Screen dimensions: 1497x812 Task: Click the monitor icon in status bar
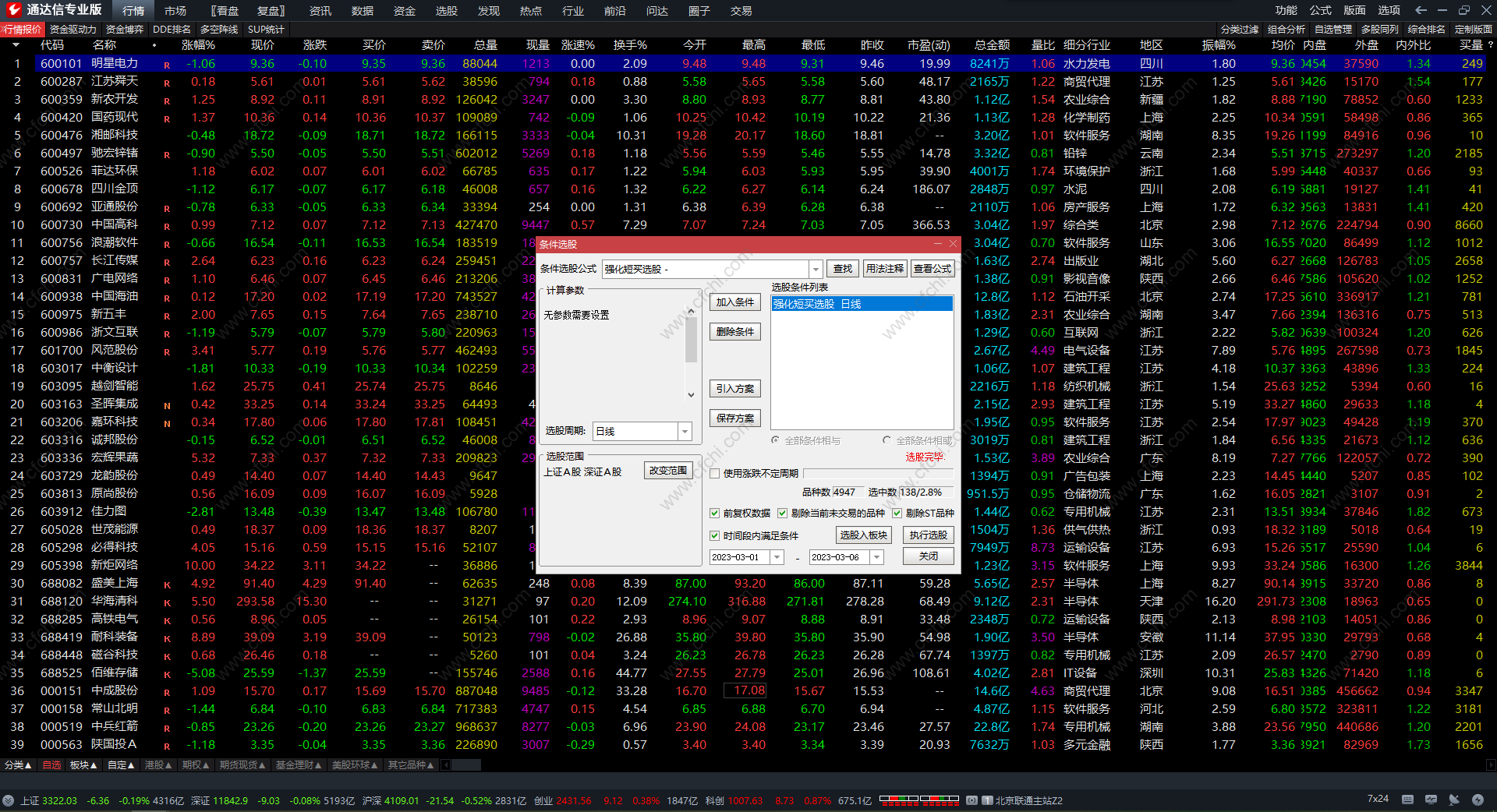1431,800
